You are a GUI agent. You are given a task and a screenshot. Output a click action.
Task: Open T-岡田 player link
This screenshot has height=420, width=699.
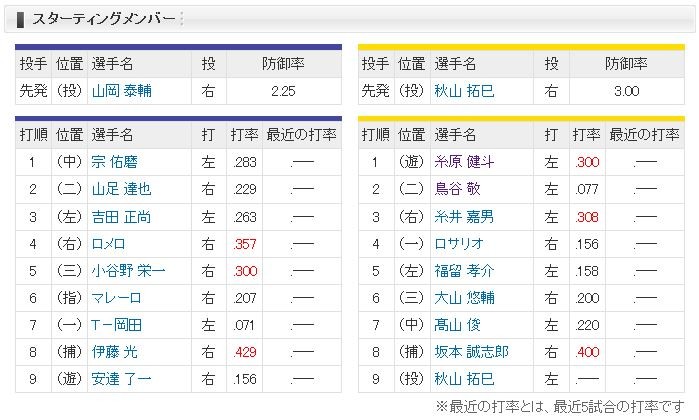(115, 324)
